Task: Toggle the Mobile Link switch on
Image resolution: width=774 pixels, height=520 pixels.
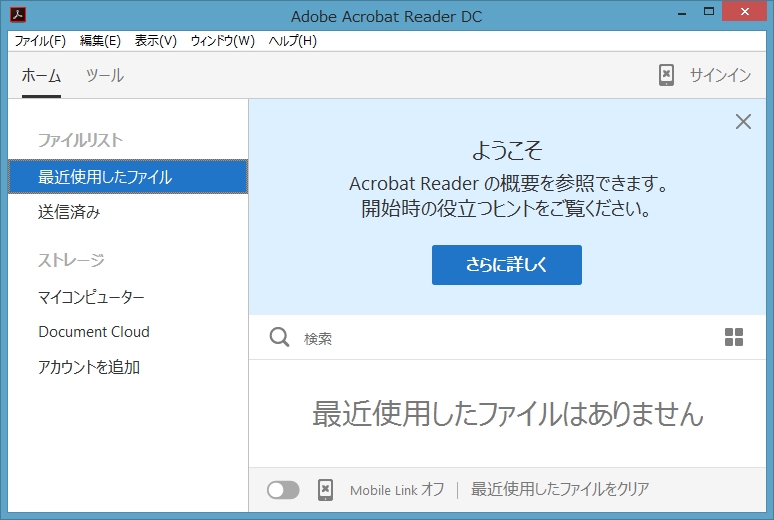Action: 283,490
